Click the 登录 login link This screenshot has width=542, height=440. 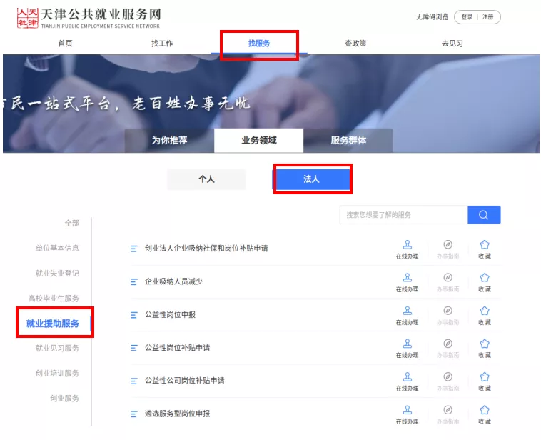coord(467,17)
